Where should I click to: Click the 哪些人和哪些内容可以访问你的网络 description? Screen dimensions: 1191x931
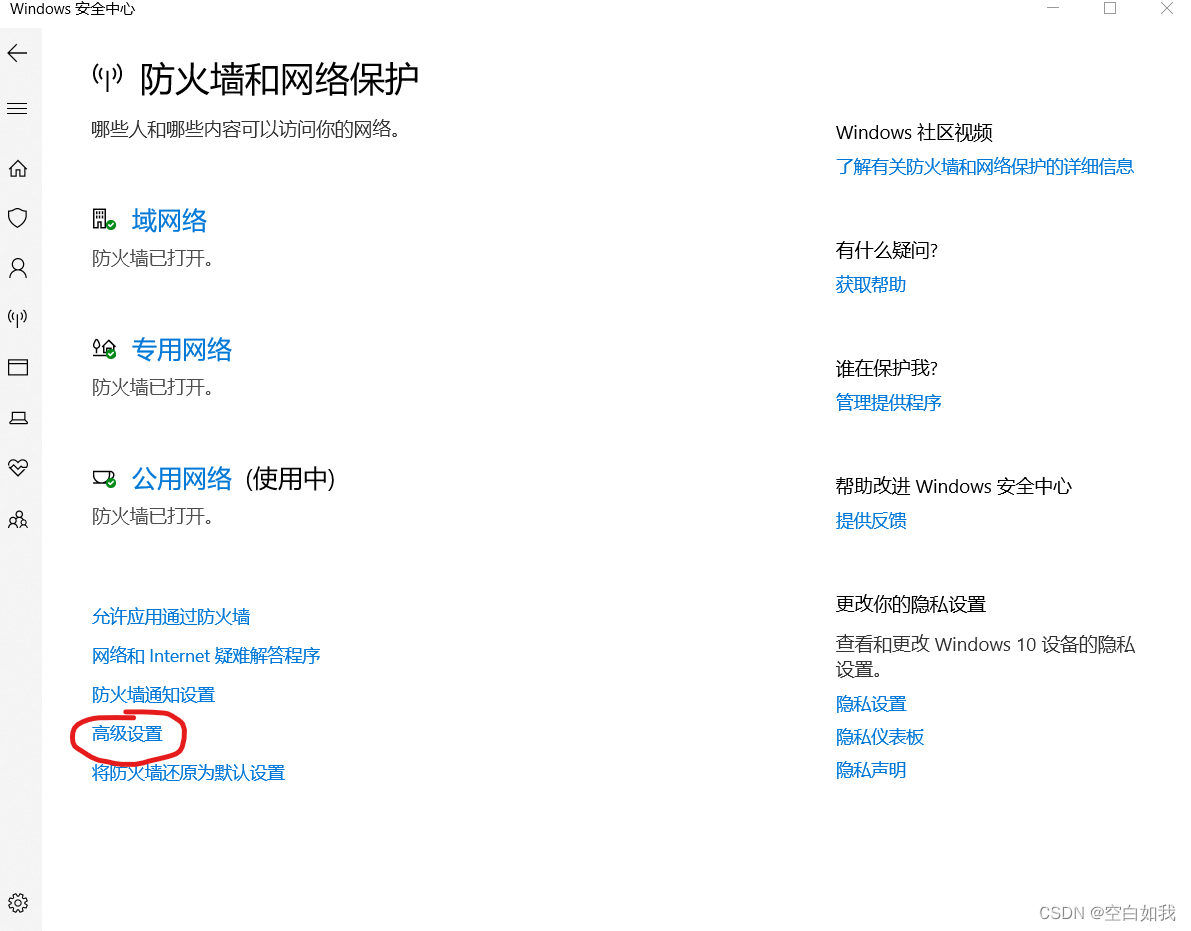[x=245, y=129]
